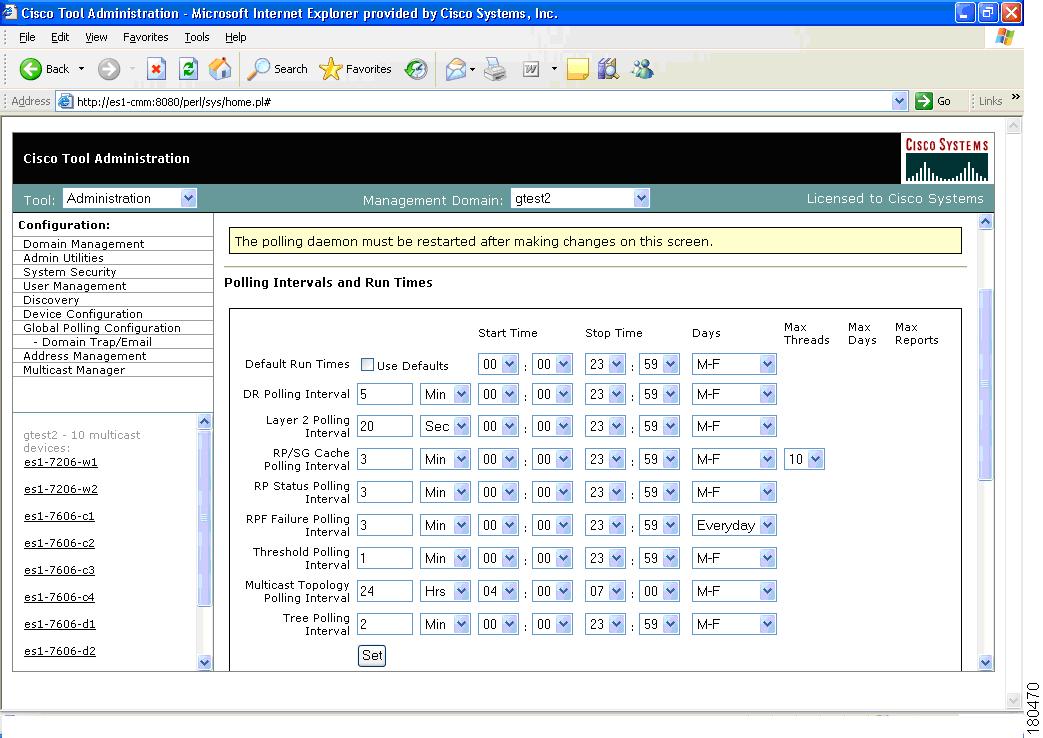Click the Tree Polling Interval value field

(x=384, y=624)
